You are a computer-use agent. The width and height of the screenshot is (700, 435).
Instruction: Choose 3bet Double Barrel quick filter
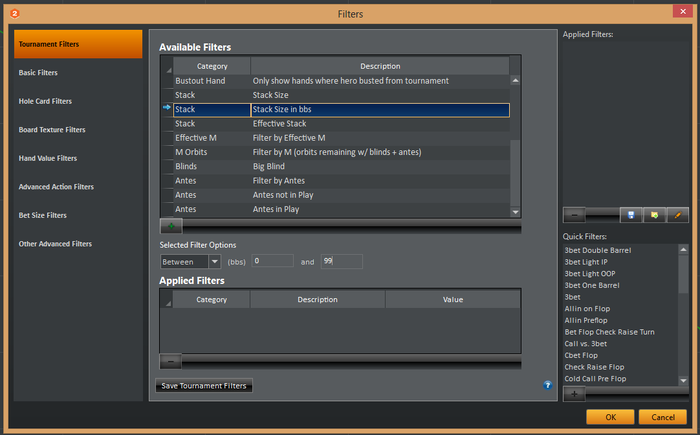[598, 250]
